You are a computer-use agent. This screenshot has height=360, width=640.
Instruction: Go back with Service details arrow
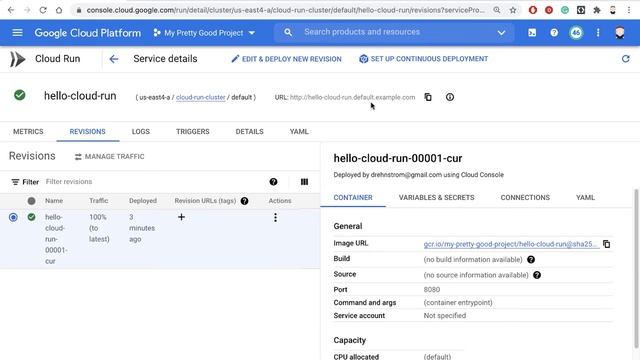[114, 59]
